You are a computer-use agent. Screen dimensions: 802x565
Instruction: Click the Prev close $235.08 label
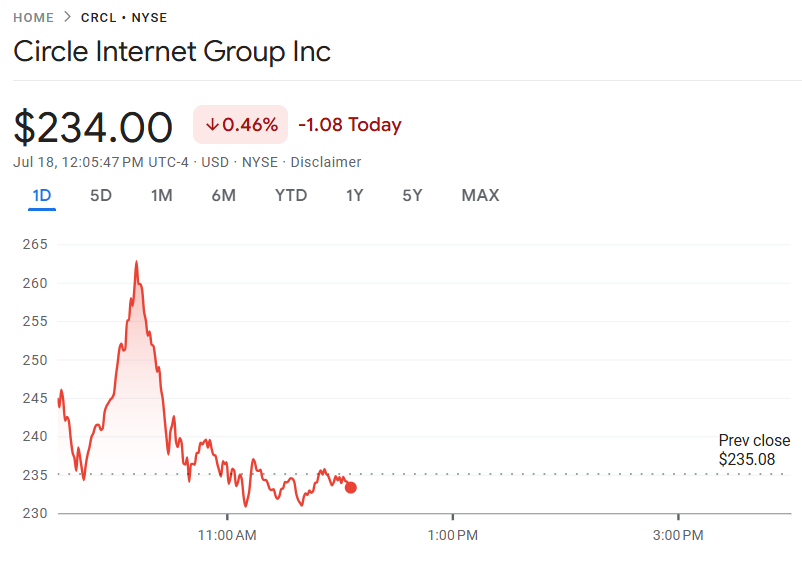coord(754,450)
